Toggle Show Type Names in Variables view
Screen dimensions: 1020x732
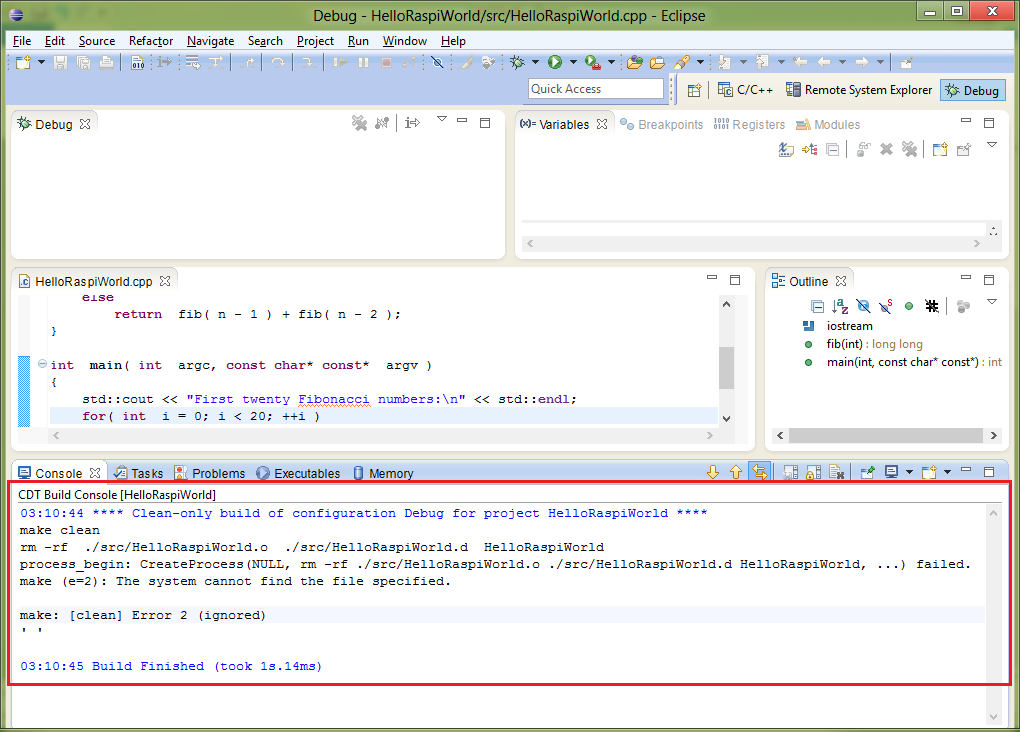point(786,150)
